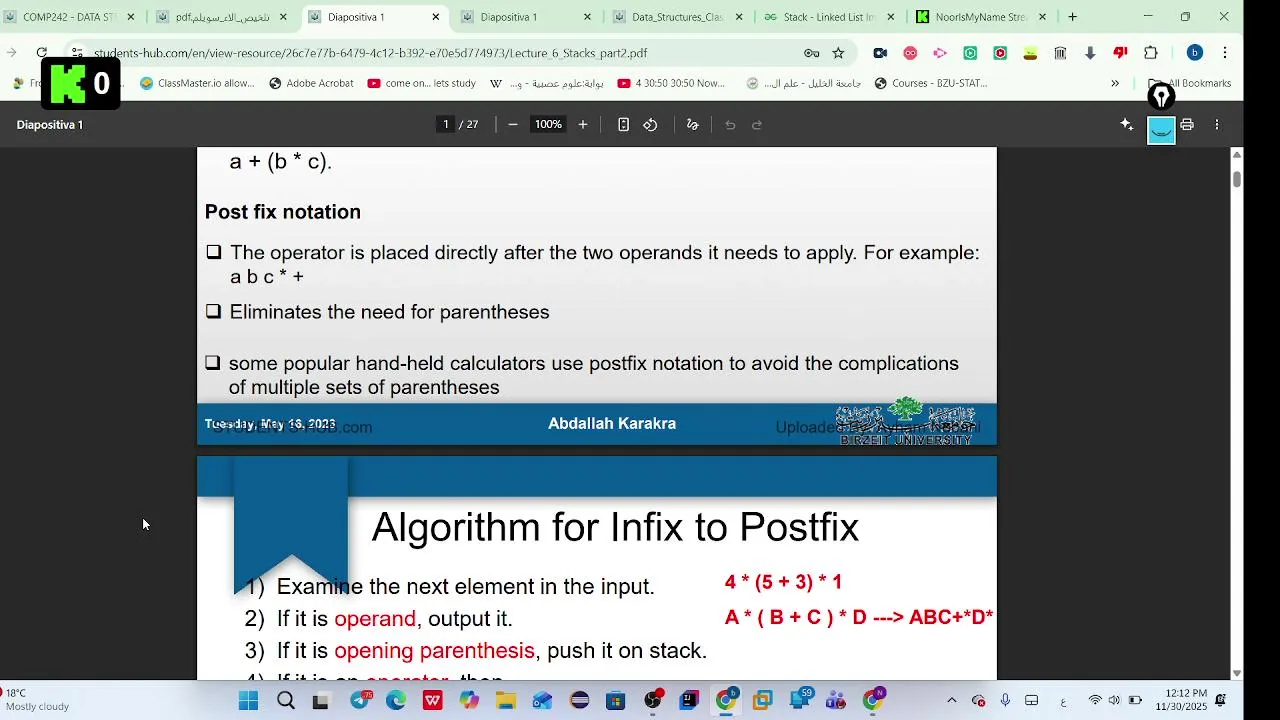Viewport: 1280px width, 720px height.
Task: Click 'Algorithm for Infix to Postfix' heading
Action: tap(615, 527)
